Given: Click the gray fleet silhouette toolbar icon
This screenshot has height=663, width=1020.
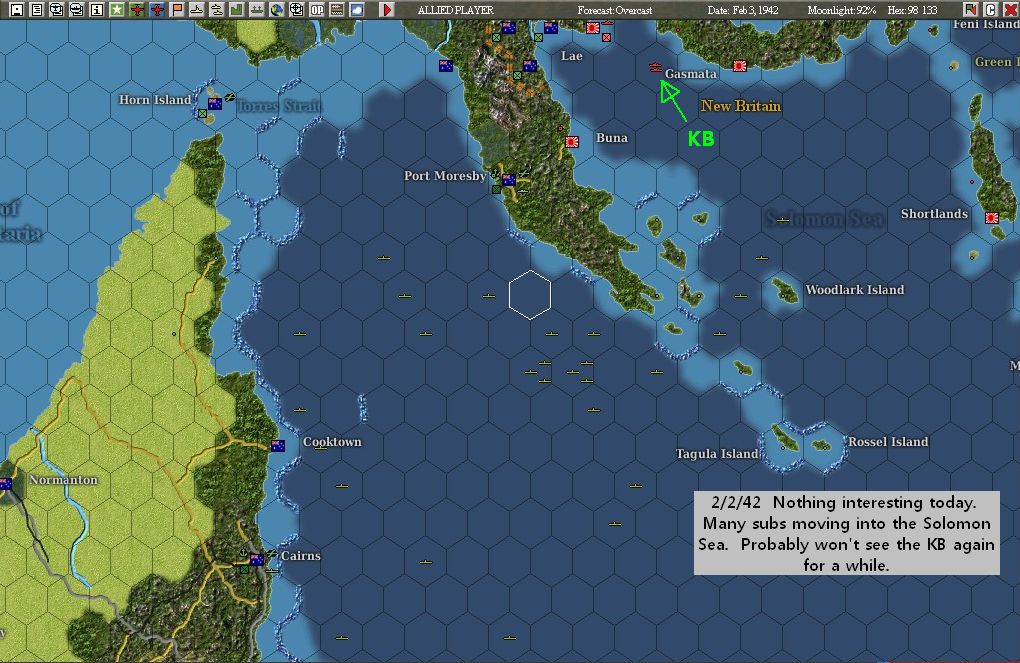Looking at the screenshot, I should (x=257, y=10).
